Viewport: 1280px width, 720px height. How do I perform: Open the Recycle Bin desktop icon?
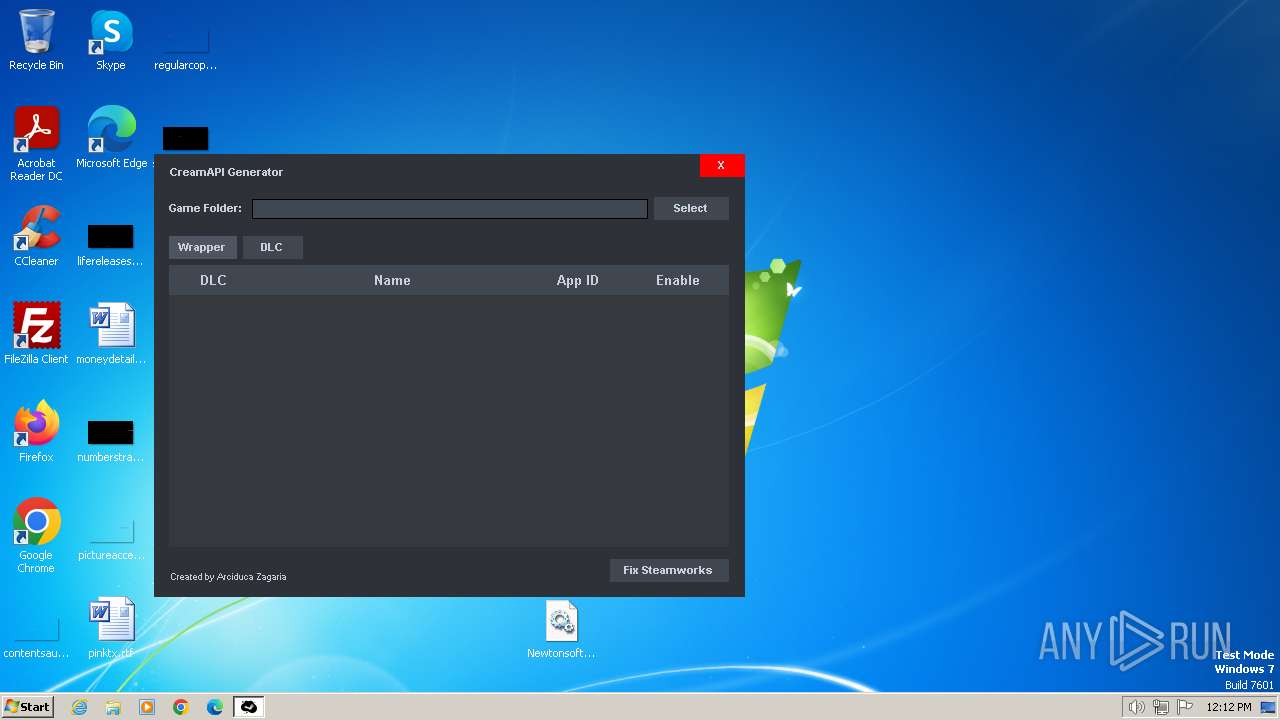(36, 40)
